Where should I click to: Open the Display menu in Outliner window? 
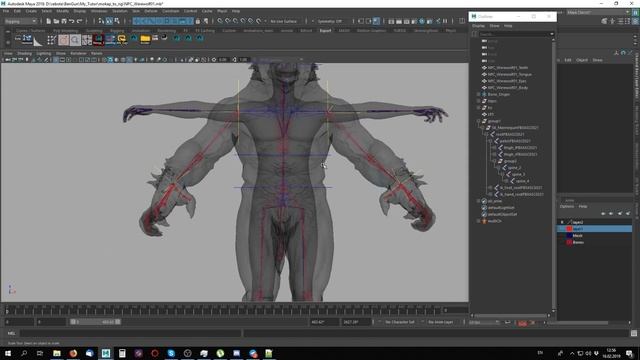(x=478, y=26)
